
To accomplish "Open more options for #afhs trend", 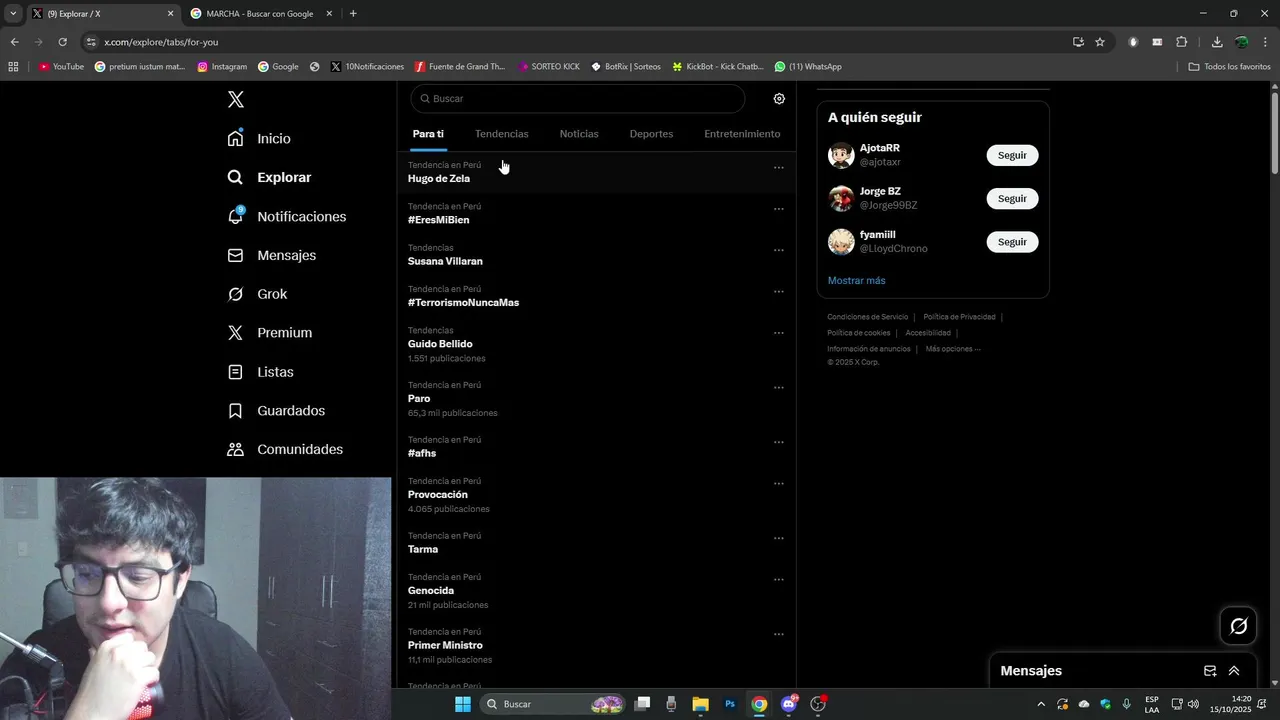I will click(778, 442).
